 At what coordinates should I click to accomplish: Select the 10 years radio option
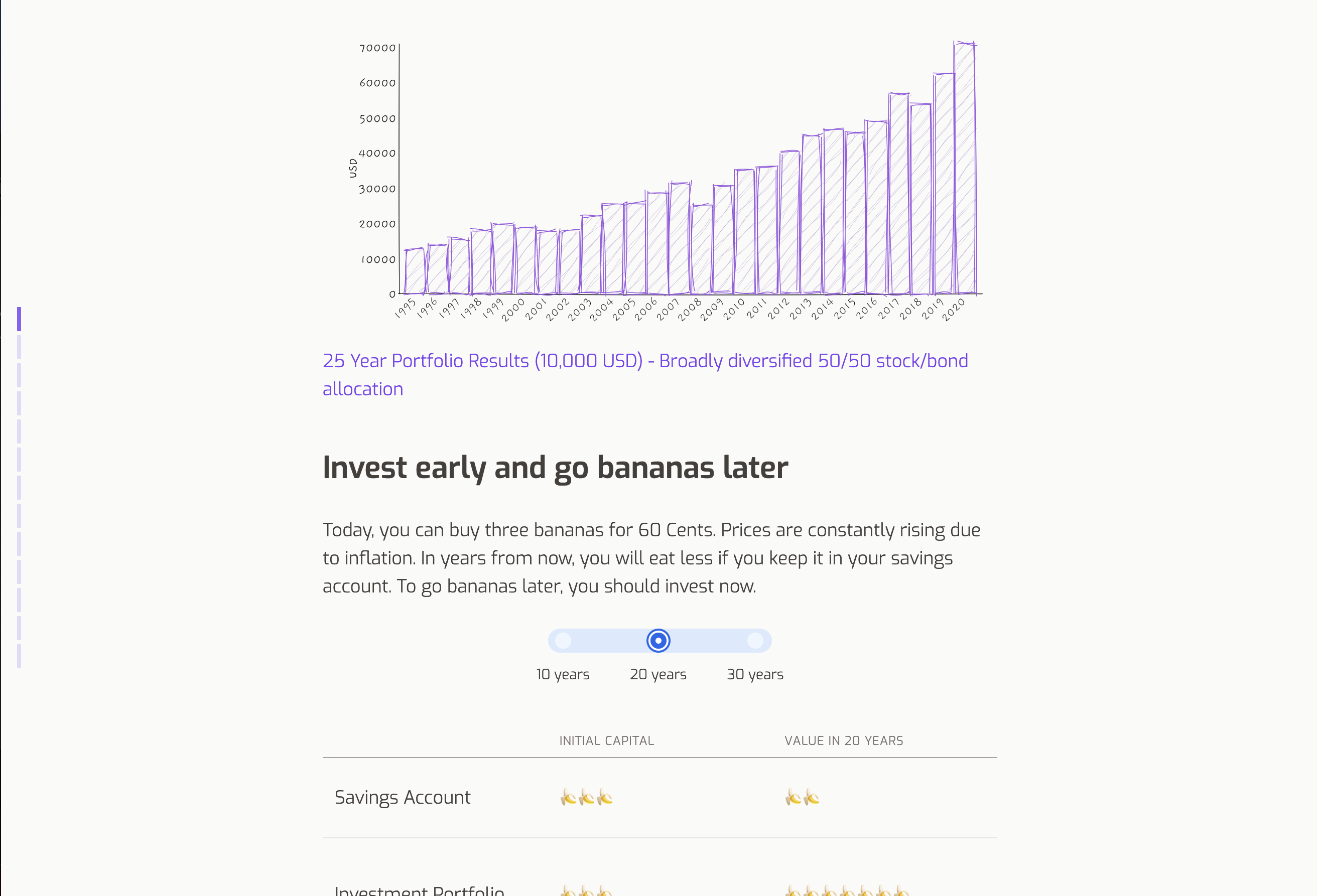coord(563,641)
